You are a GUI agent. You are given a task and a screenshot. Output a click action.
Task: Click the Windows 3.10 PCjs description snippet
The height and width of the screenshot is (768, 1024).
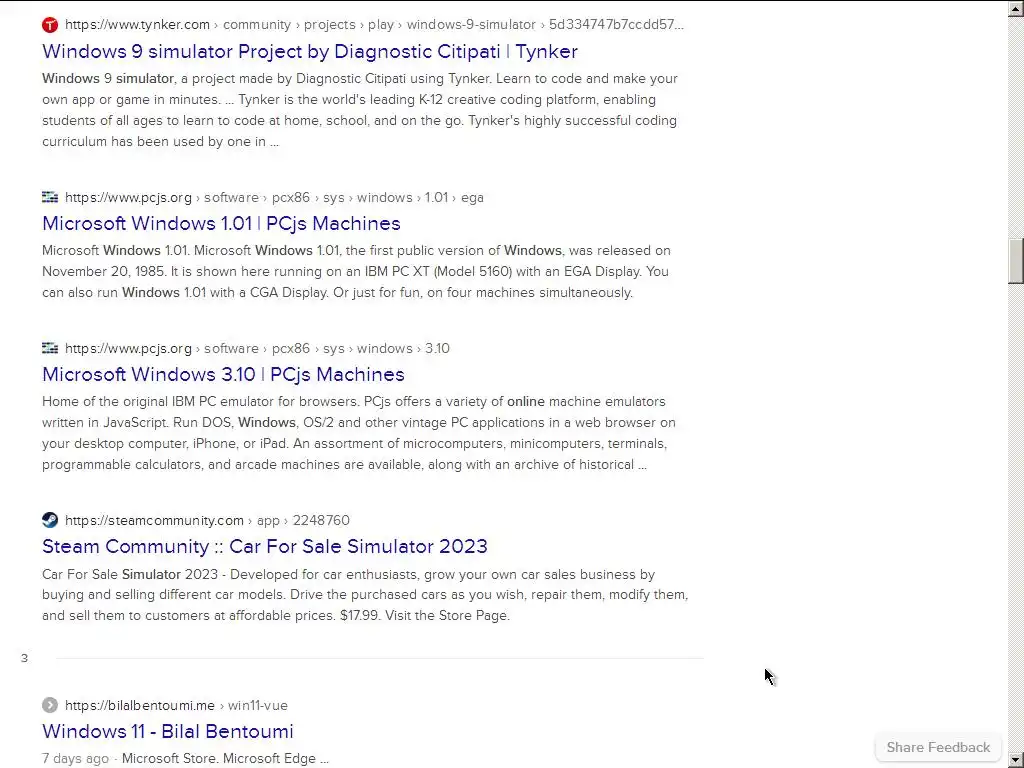pyautogui.click(x=359, y=433)
